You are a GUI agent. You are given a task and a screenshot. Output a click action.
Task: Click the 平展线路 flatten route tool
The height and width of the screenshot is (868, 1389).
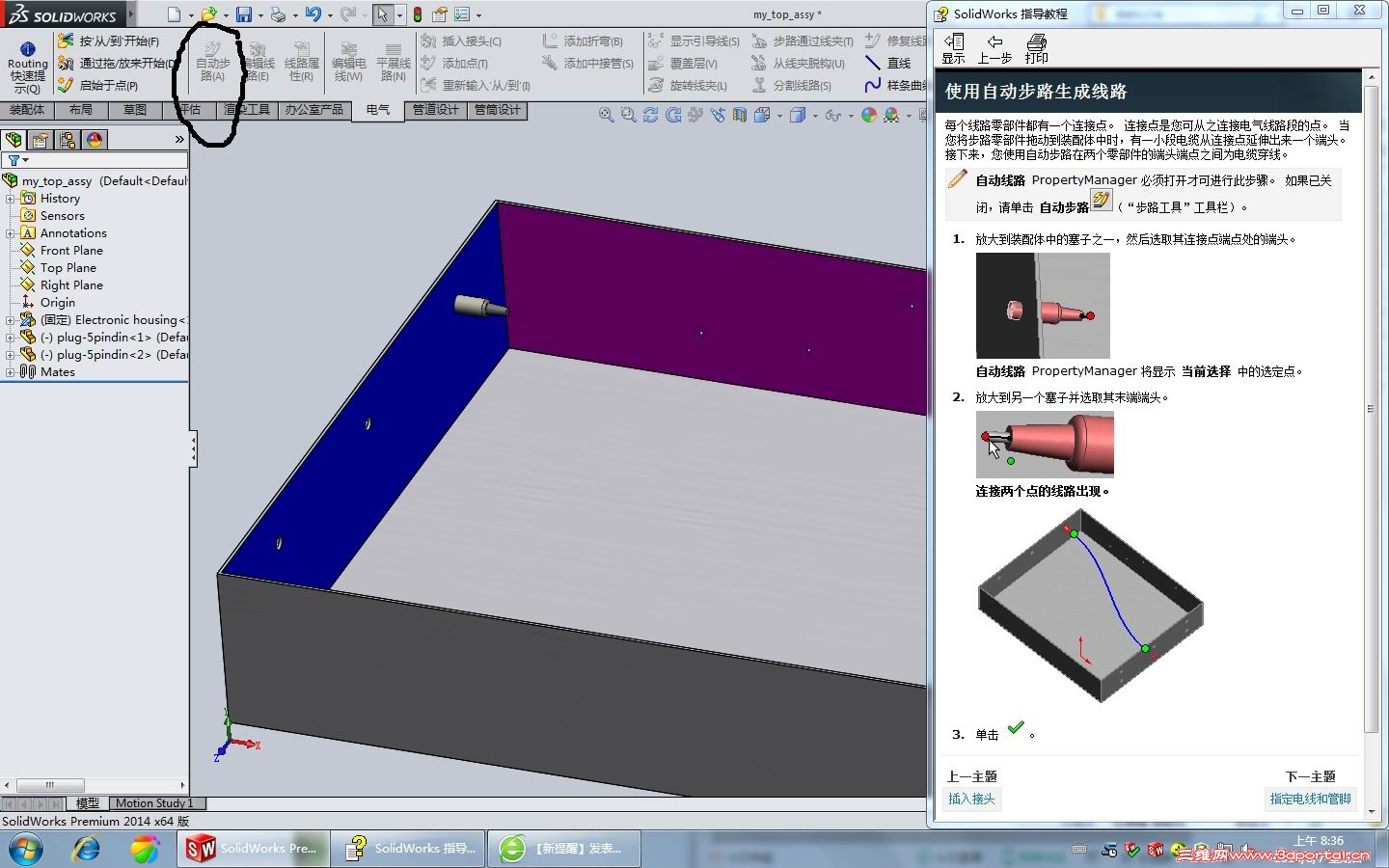click(393, 63)
